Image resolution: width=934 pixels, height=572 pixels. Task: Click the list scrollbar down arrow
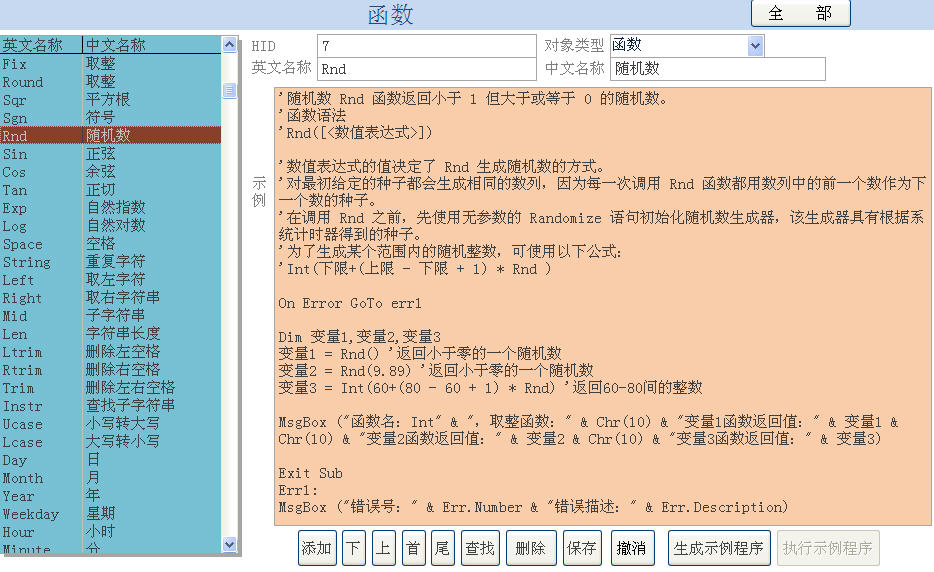tap(229, 544)
